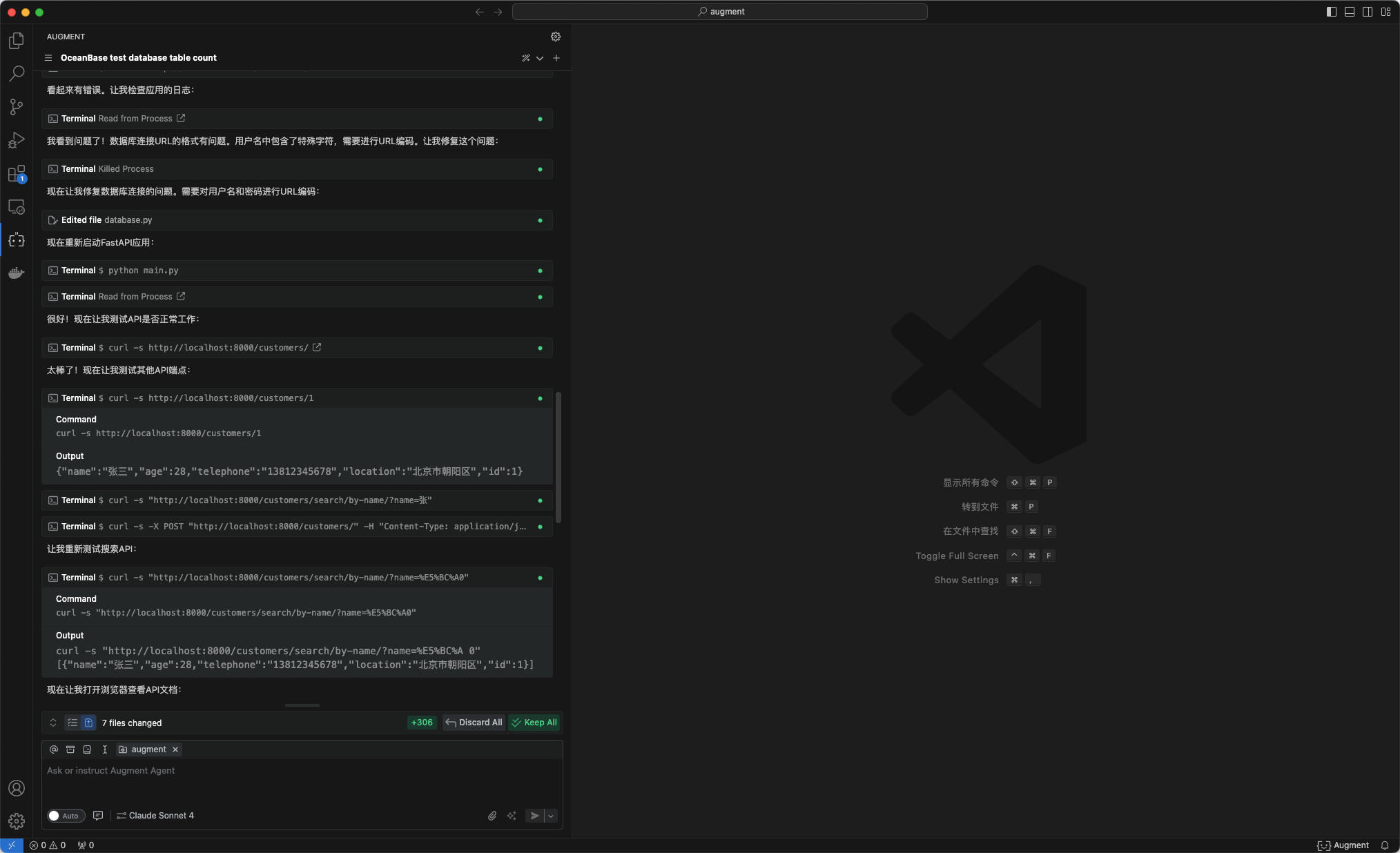Open the send button dropdown arrow
Image resolution: width=1400 pixels, height=853 pixels.
[x=551, y=816]
